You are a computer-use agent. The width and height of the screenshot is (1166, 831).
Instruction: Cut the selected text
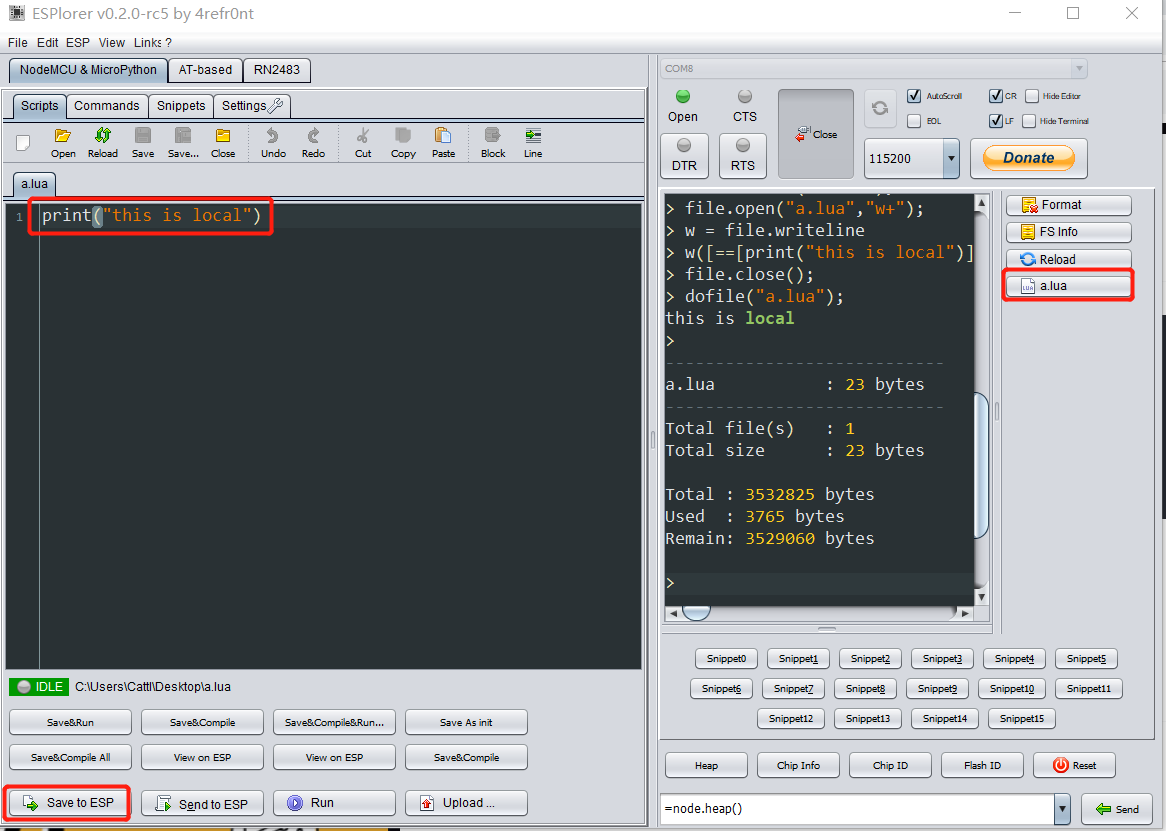[x=363, y=143]
